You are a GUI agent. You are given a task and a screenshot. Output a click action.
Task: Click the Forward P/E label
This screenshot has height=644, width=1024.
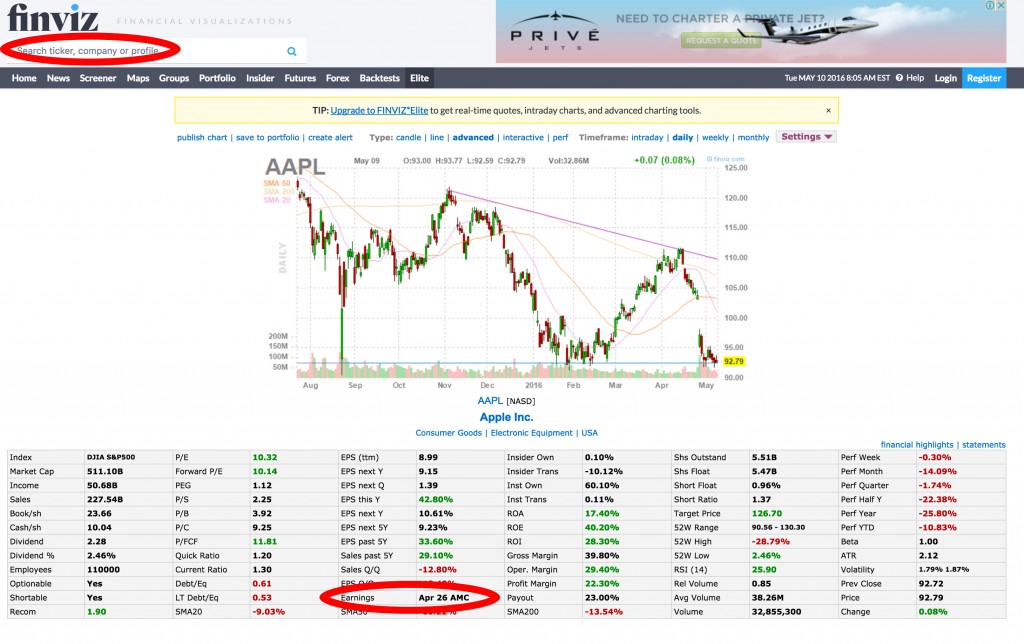199,471
